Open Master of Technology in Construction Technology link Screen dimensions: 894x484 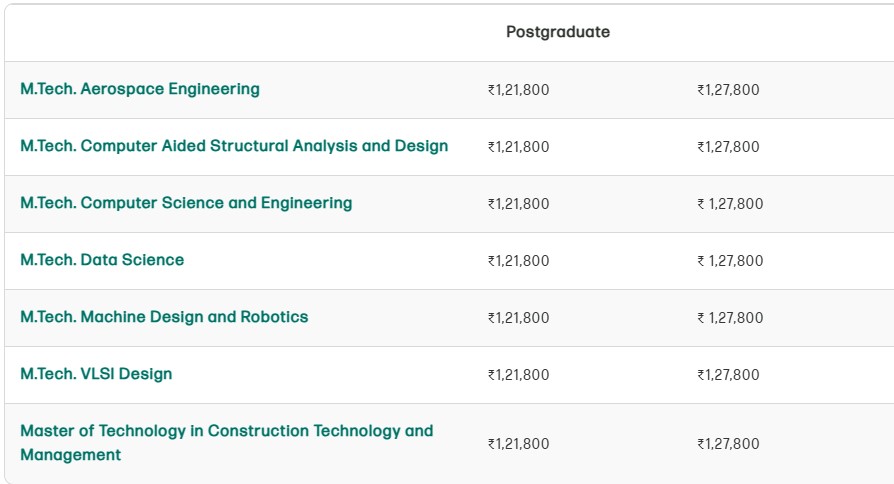click(x=226, y=442)
